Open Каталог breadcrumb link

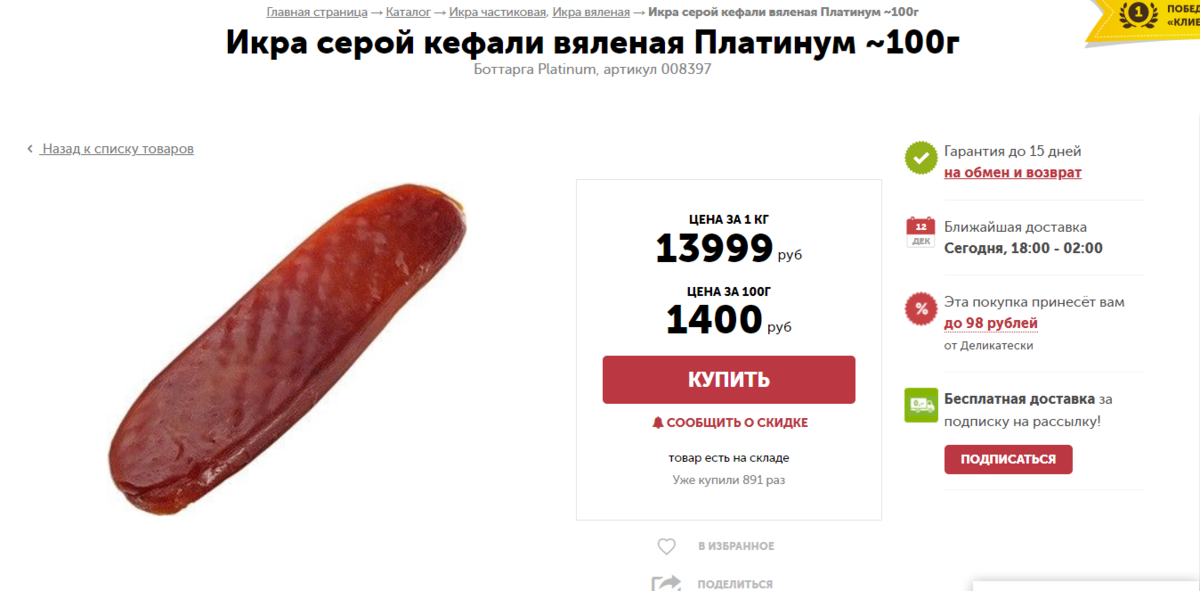pos(408,12)
